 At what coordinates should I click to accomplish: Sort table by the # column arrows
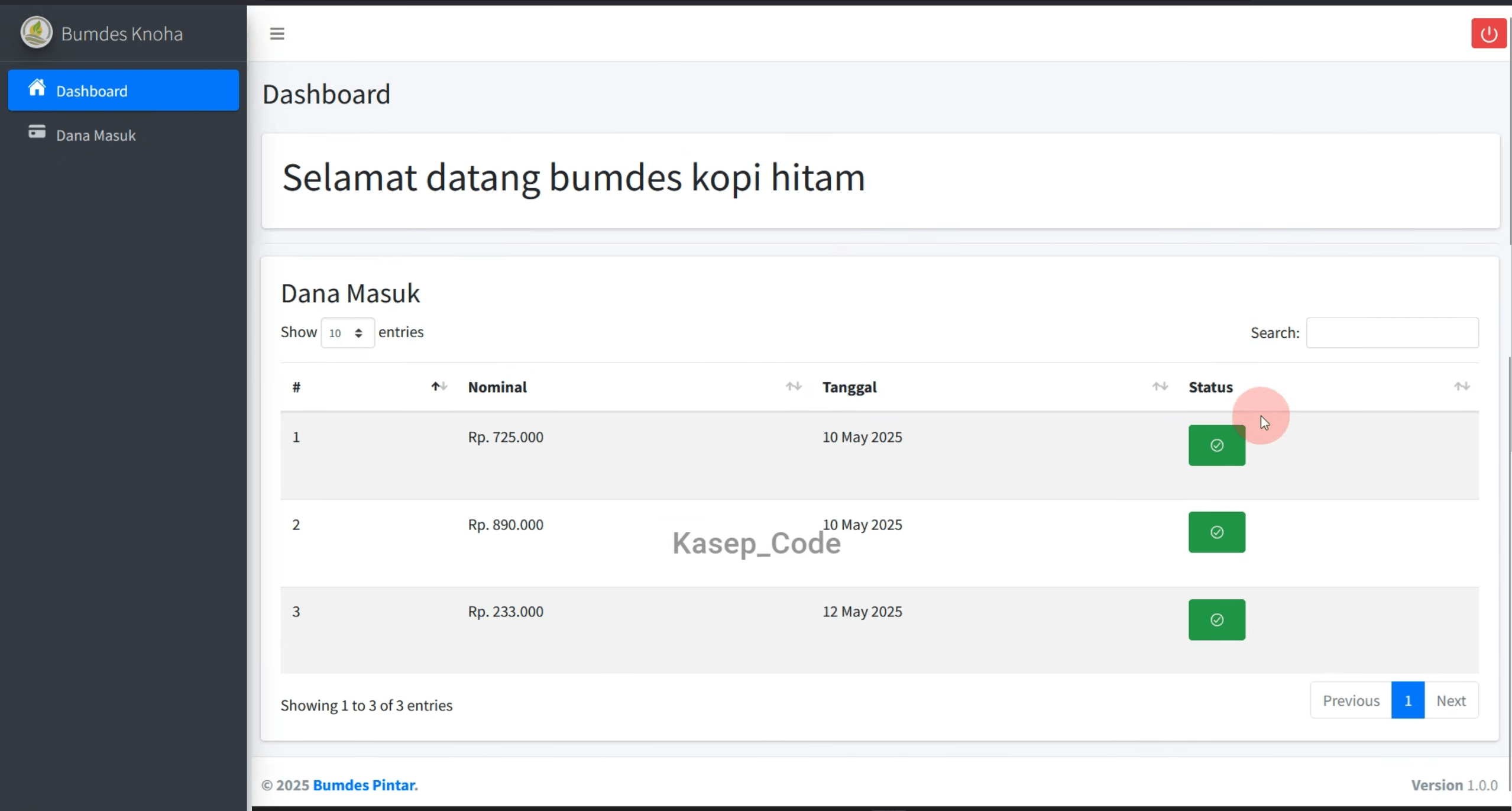pyautogui.click(x=439, y=386)
